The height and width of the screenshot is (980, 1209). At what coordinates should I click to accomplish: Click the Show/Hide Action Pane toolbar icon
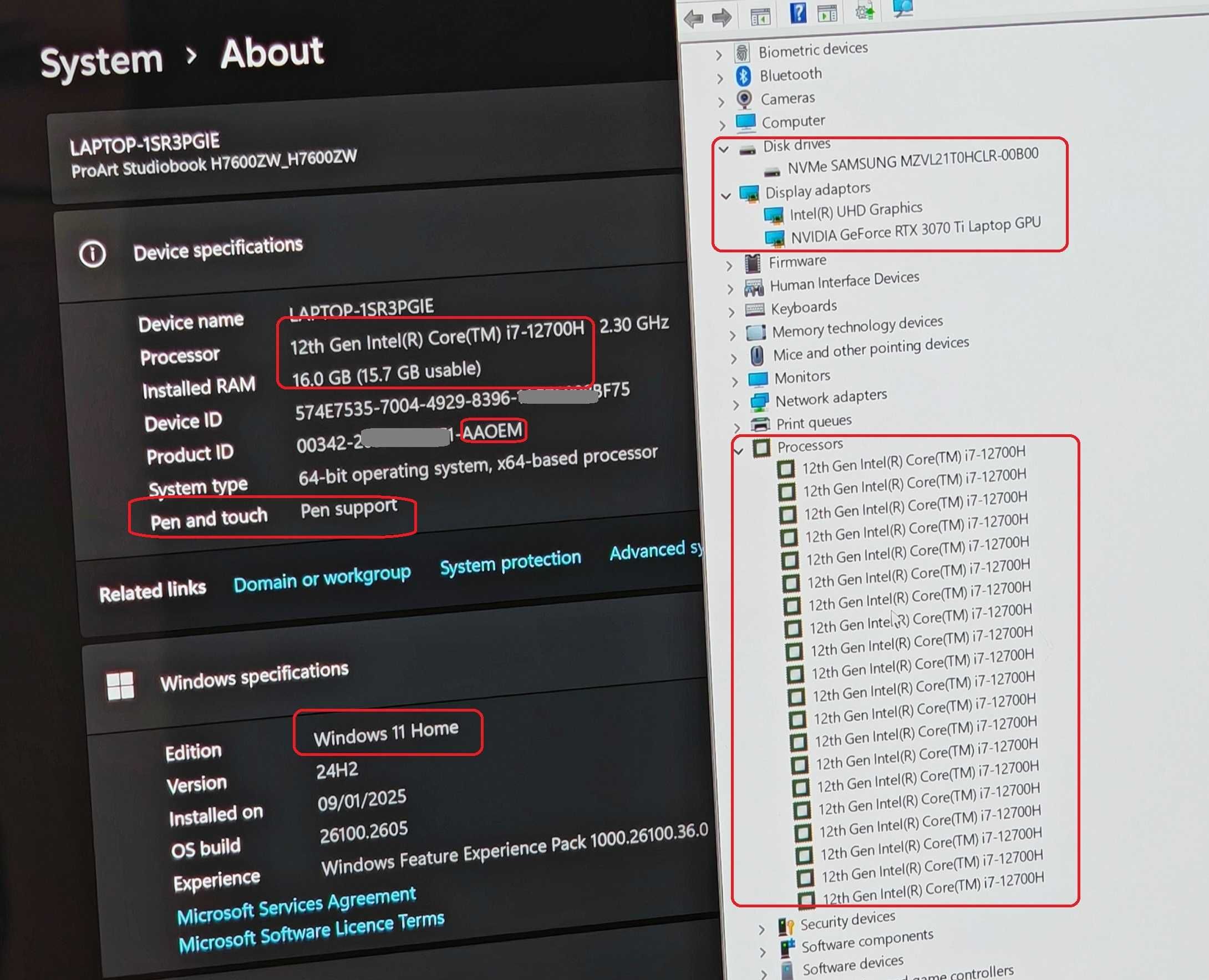point(827,13)
